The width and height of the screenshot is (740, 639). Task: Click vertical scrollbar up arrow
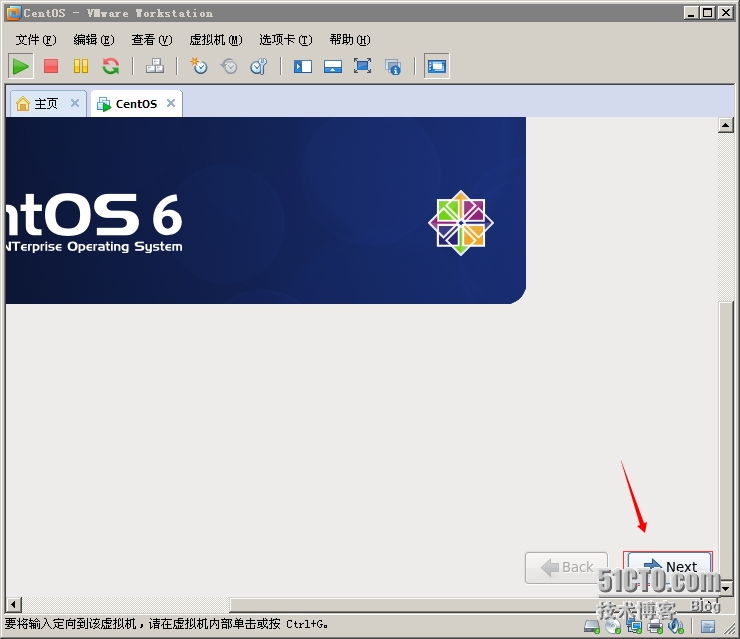point(725,125)
